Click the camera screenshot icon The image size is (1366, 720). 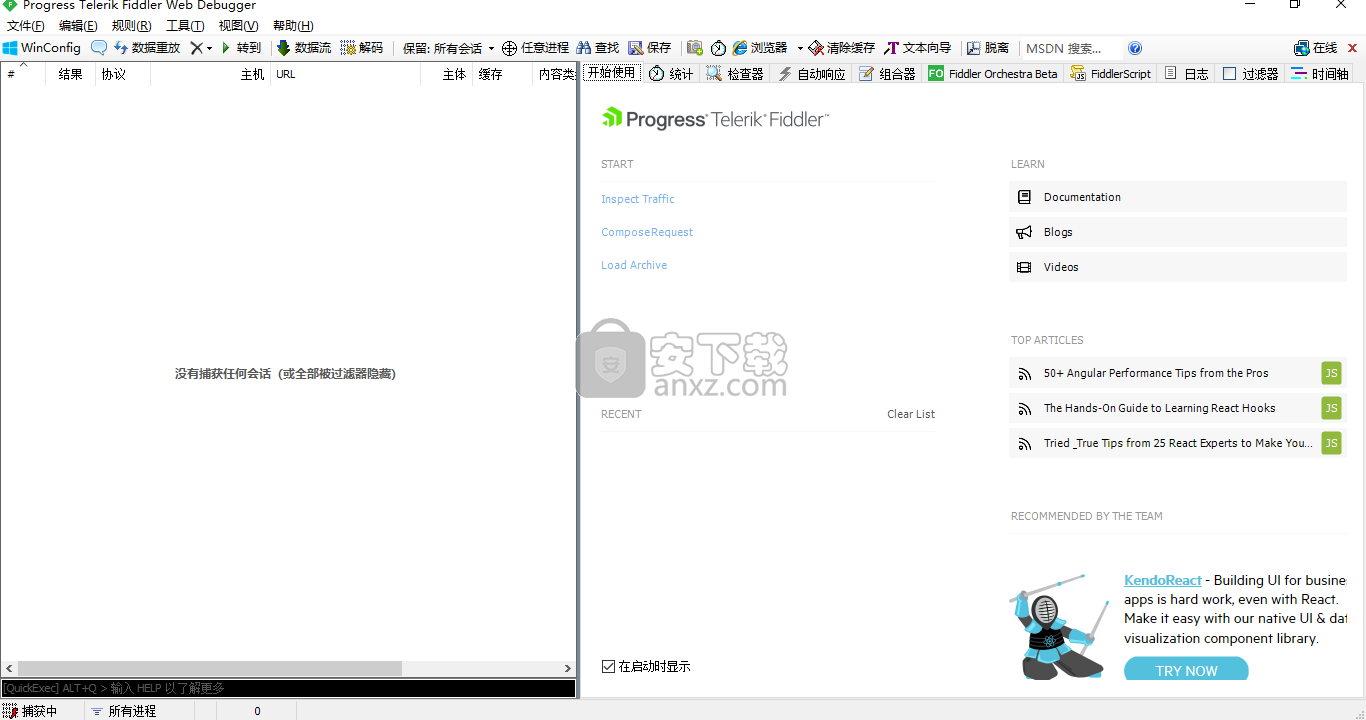point(695,48)
